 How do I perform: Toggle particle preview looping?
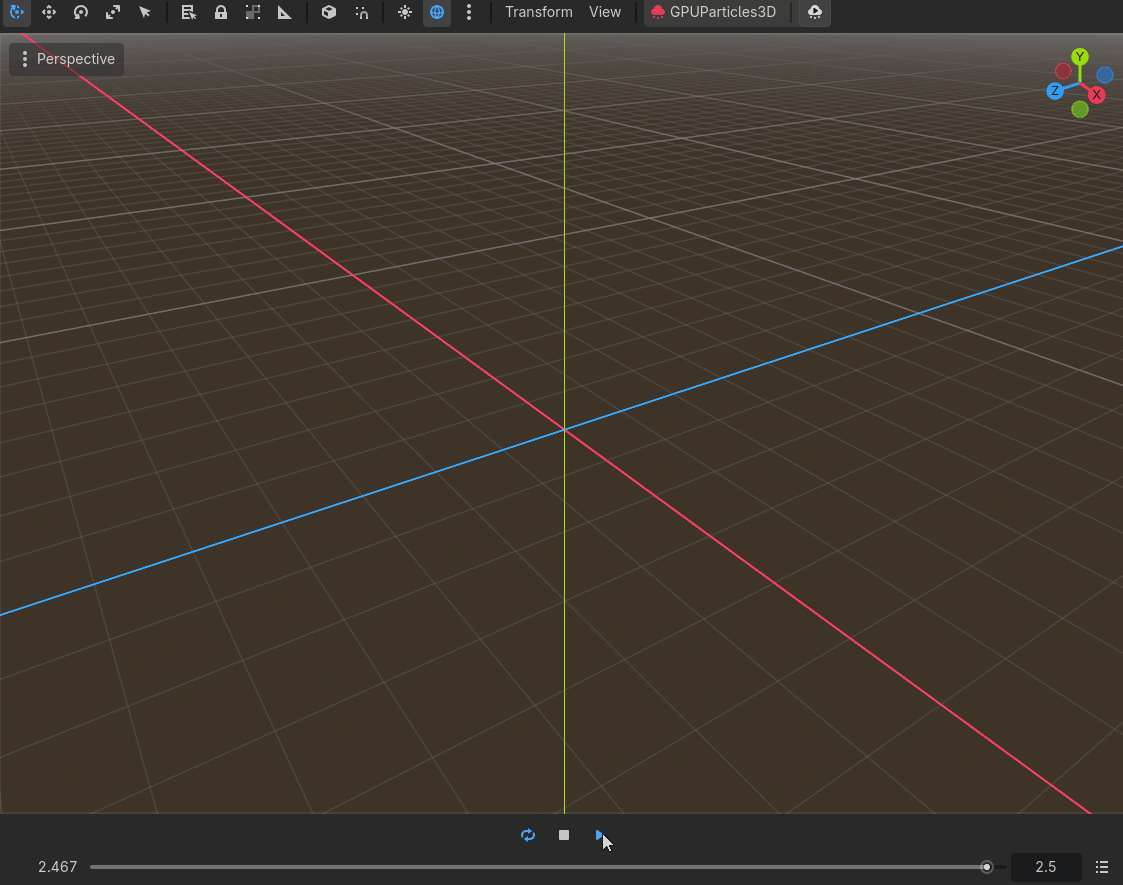point(528,835)
